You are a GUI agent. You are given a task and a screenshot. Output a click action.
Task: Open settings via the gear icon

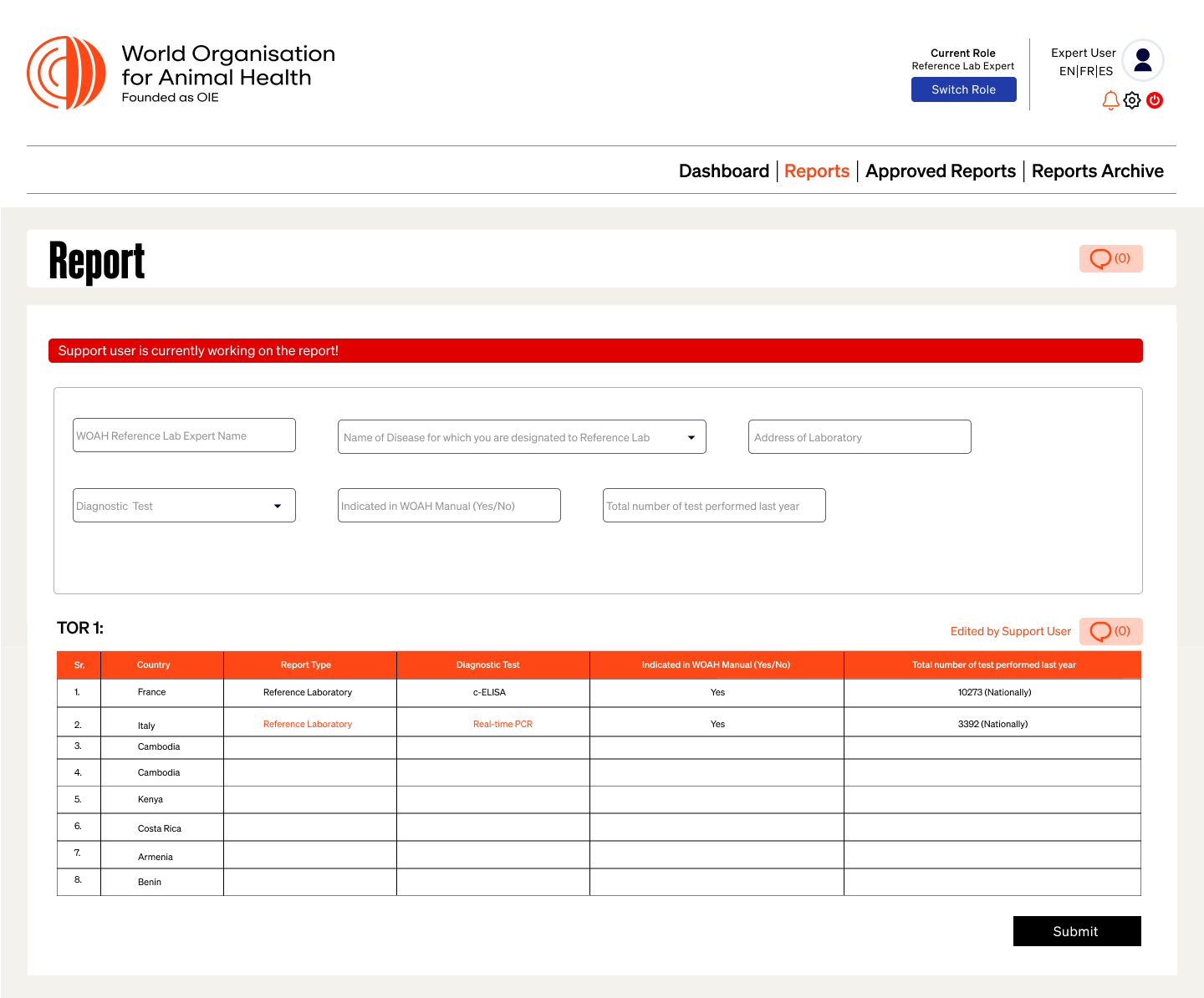(1132, 100)
